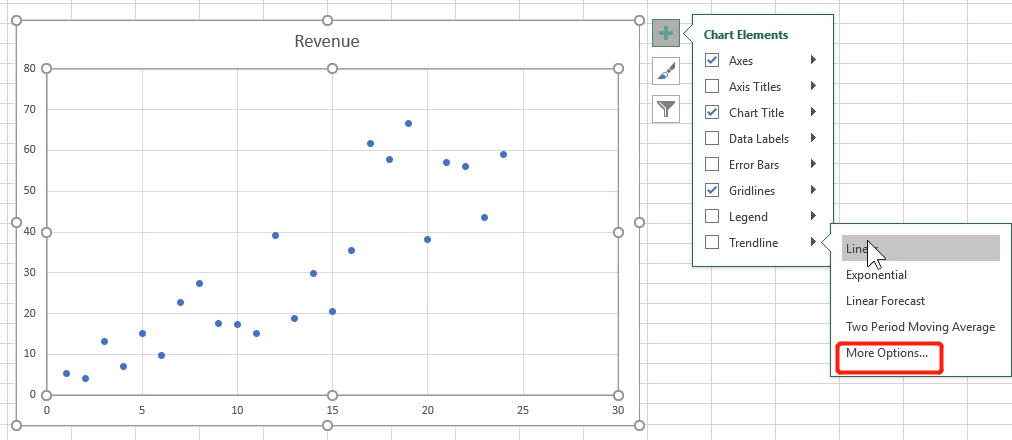
Task: Expand the Axes submenu arrow
Action: click(x=813, y=60)
